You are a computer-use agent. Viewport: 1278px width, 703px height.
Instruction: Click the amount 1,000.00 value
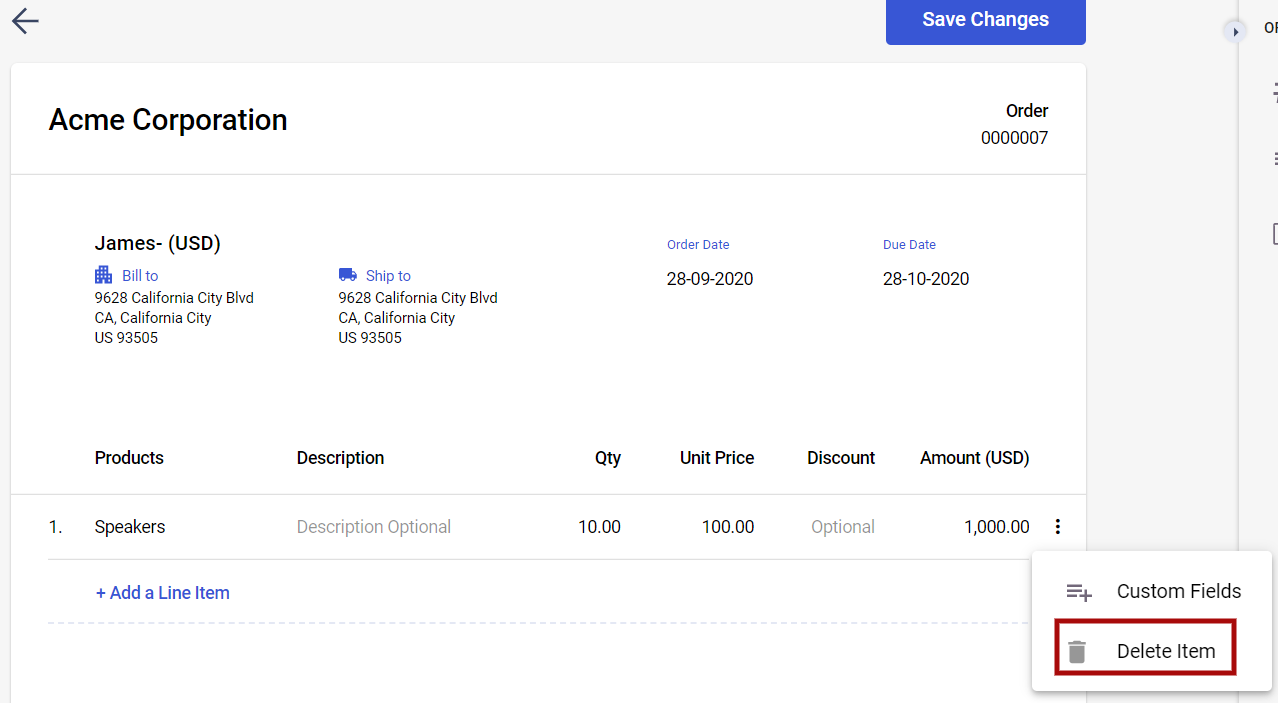click(997, 527)
